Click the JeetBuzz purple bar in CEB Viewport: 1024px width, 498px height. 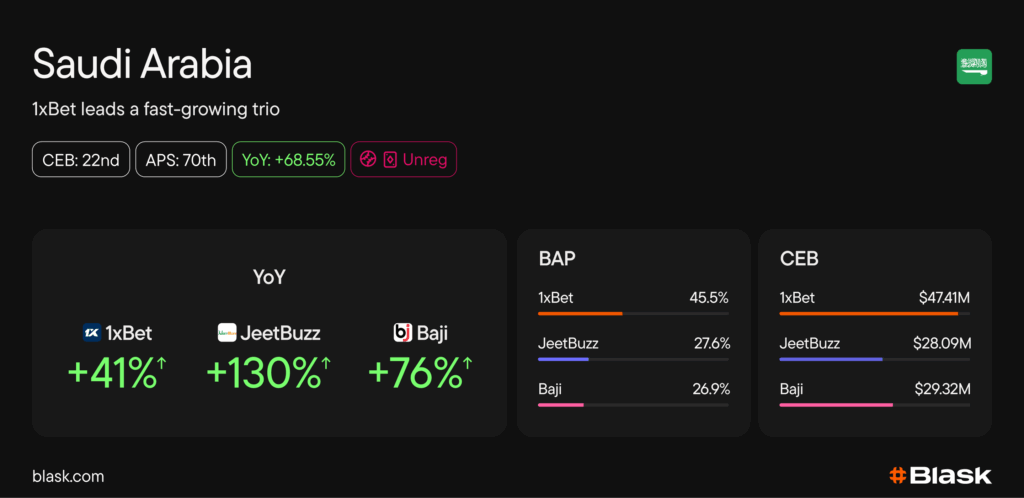[831, 359]
